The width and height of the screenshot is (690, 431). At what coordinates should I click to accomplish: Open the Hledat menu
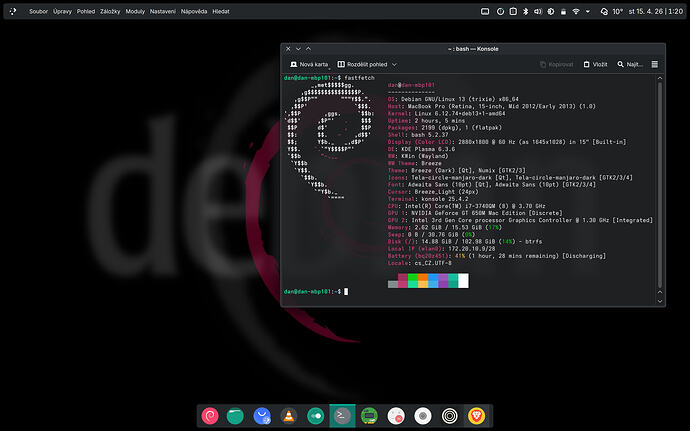221,11
